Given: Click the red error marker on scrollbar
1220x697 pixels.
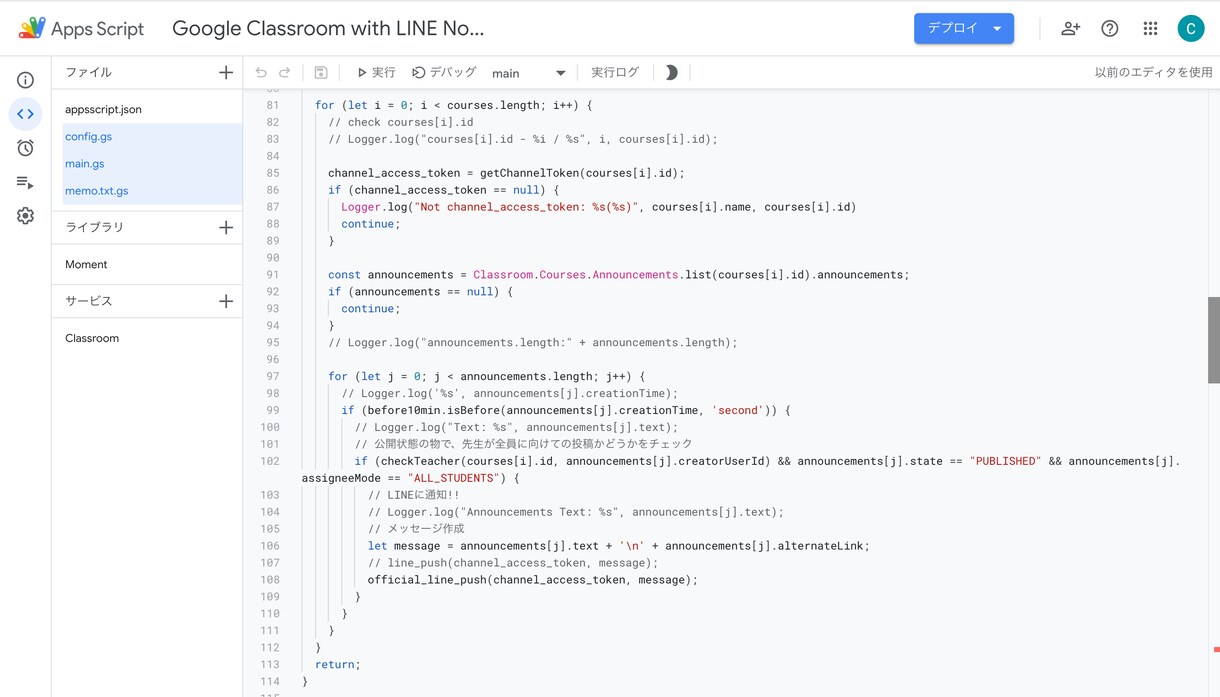Looking at the screenshot, I should point(1216,650).
